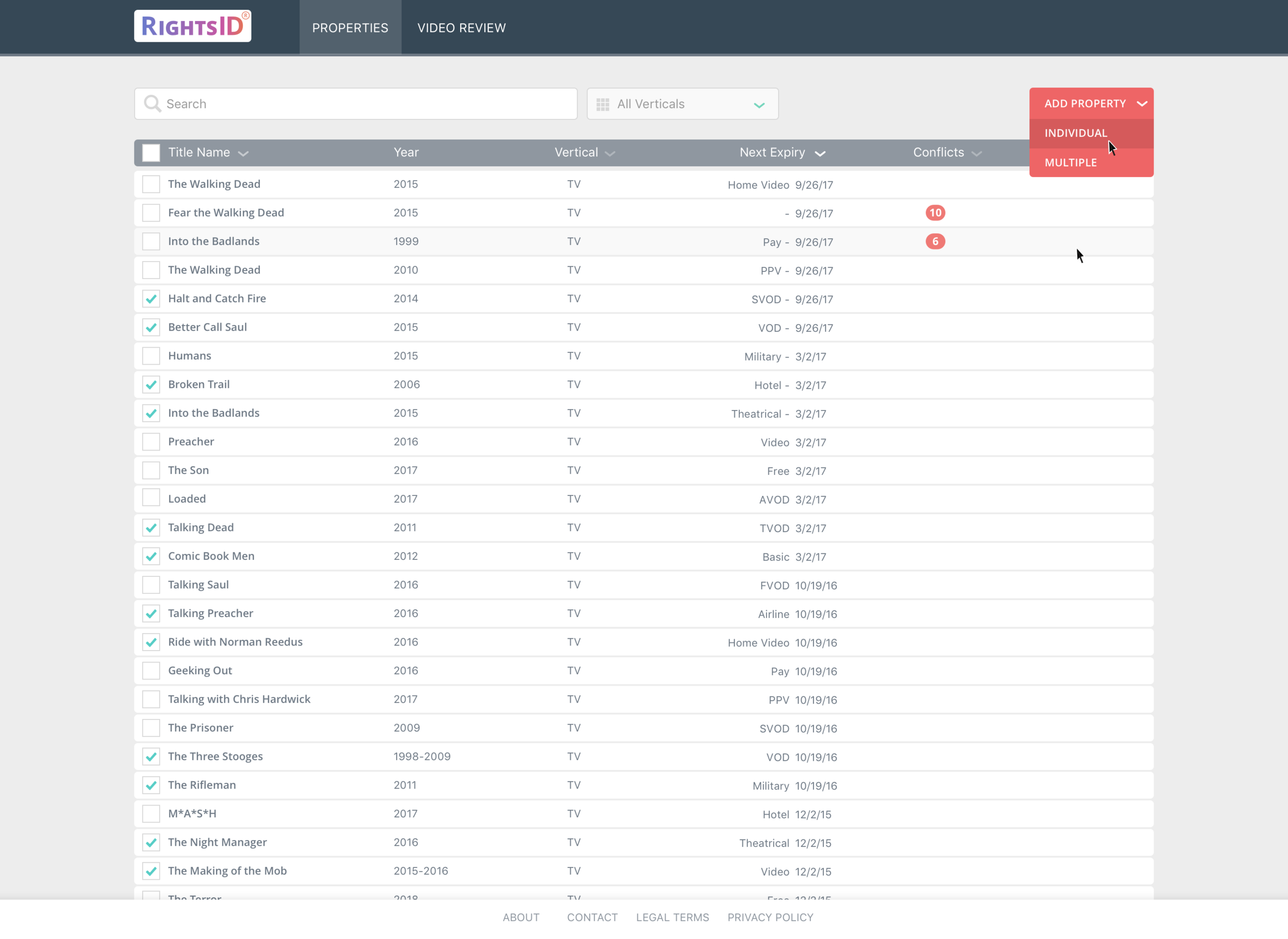This screenshot has width=1288, height=939.
Task: Open The Son title
Action: click(x=188, y=470)
